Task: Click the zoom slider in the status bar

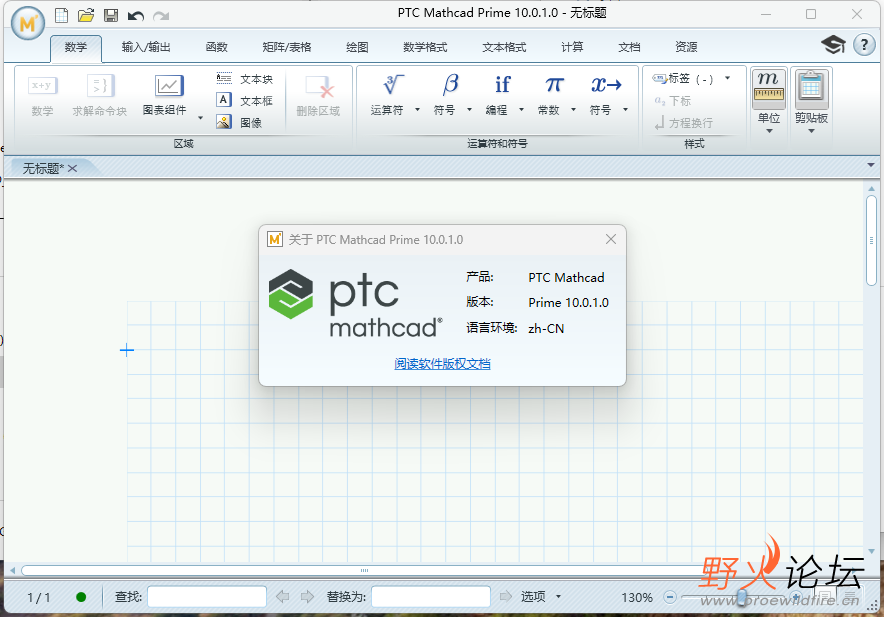Action: (741, 597)
